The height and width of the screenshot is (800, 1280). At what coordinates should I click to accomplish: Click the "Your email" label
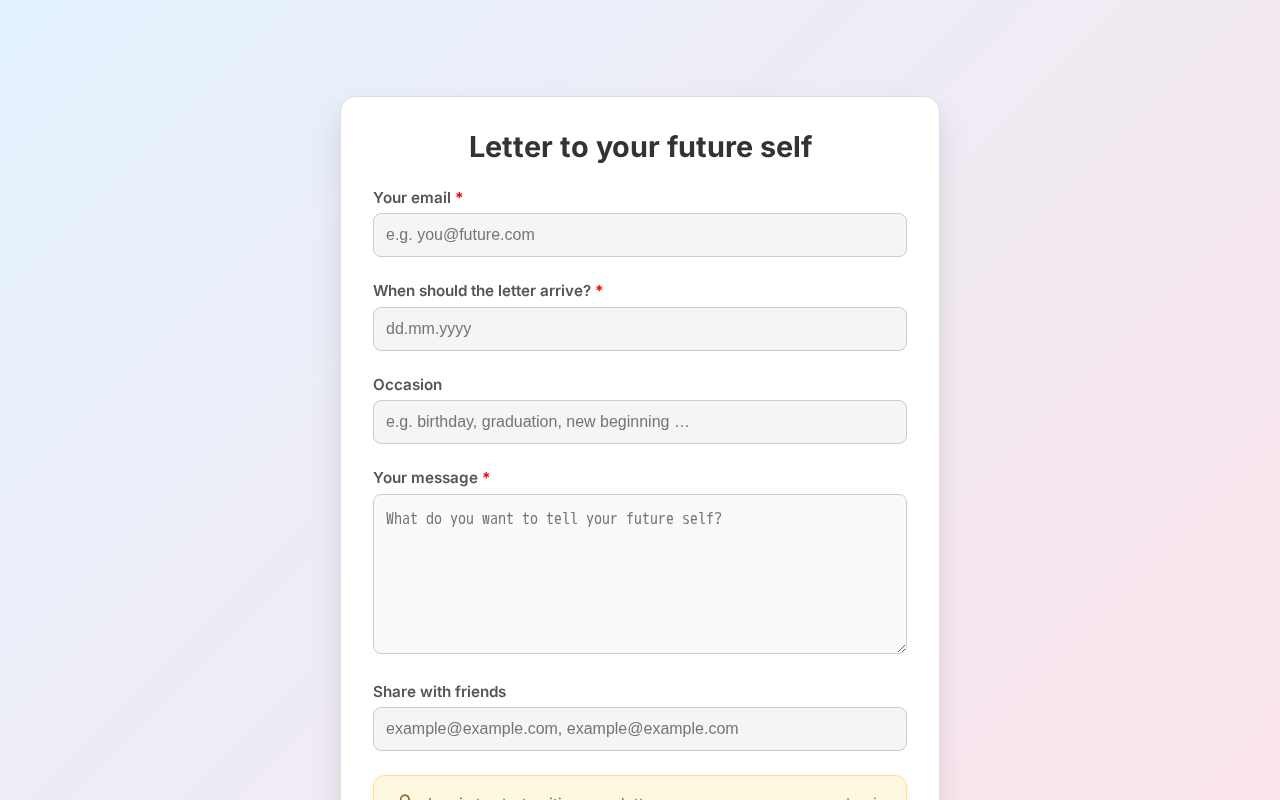(x=412, y=198)
